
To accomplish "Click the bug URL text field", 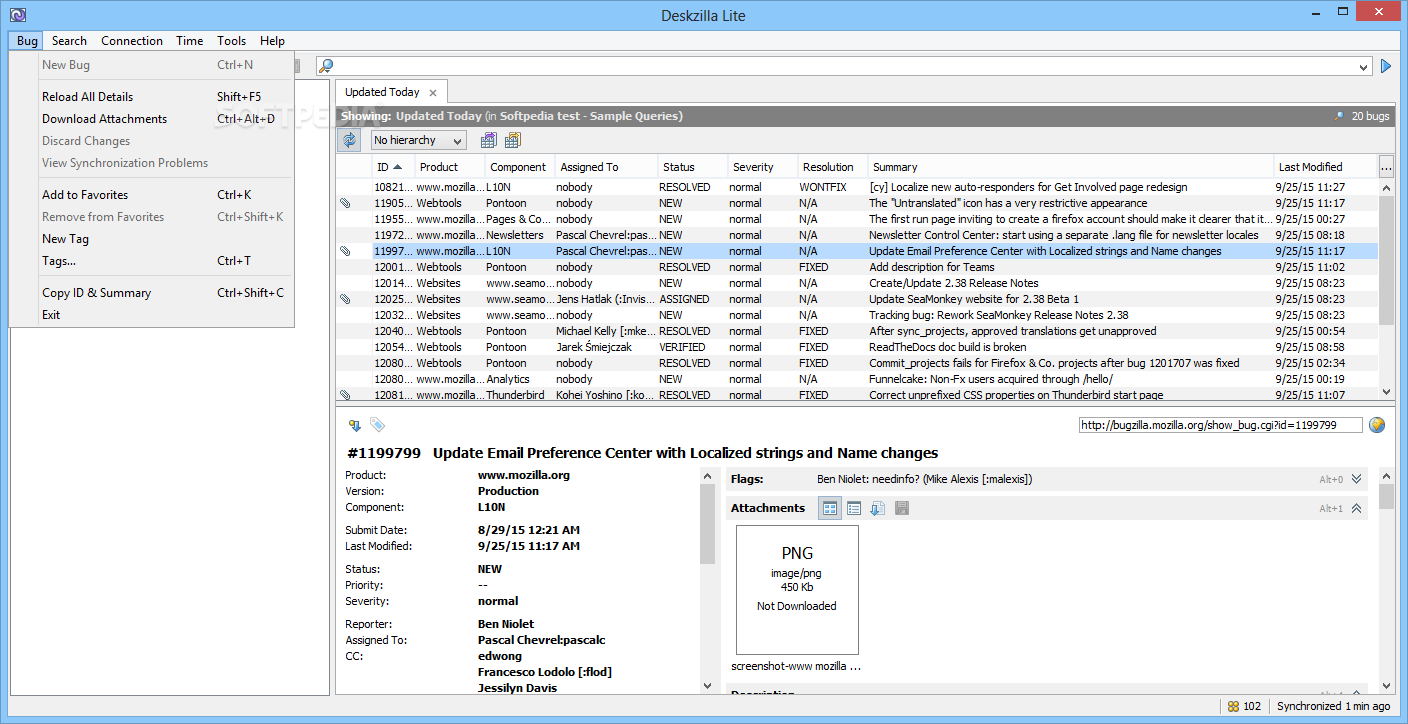I will click(x=1221, y=425).
